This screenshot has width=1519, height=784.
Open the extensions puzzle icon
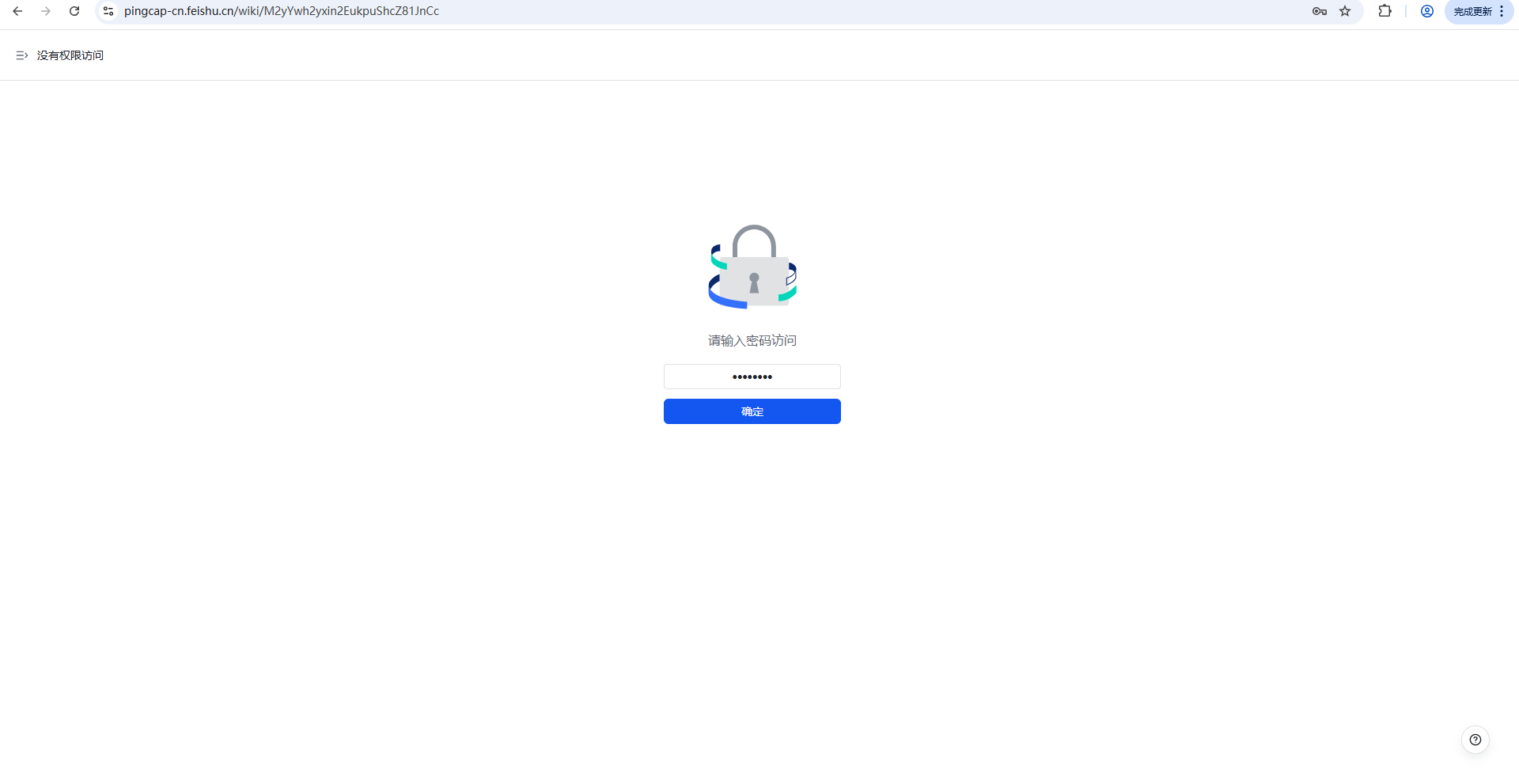click(1385, 11)
